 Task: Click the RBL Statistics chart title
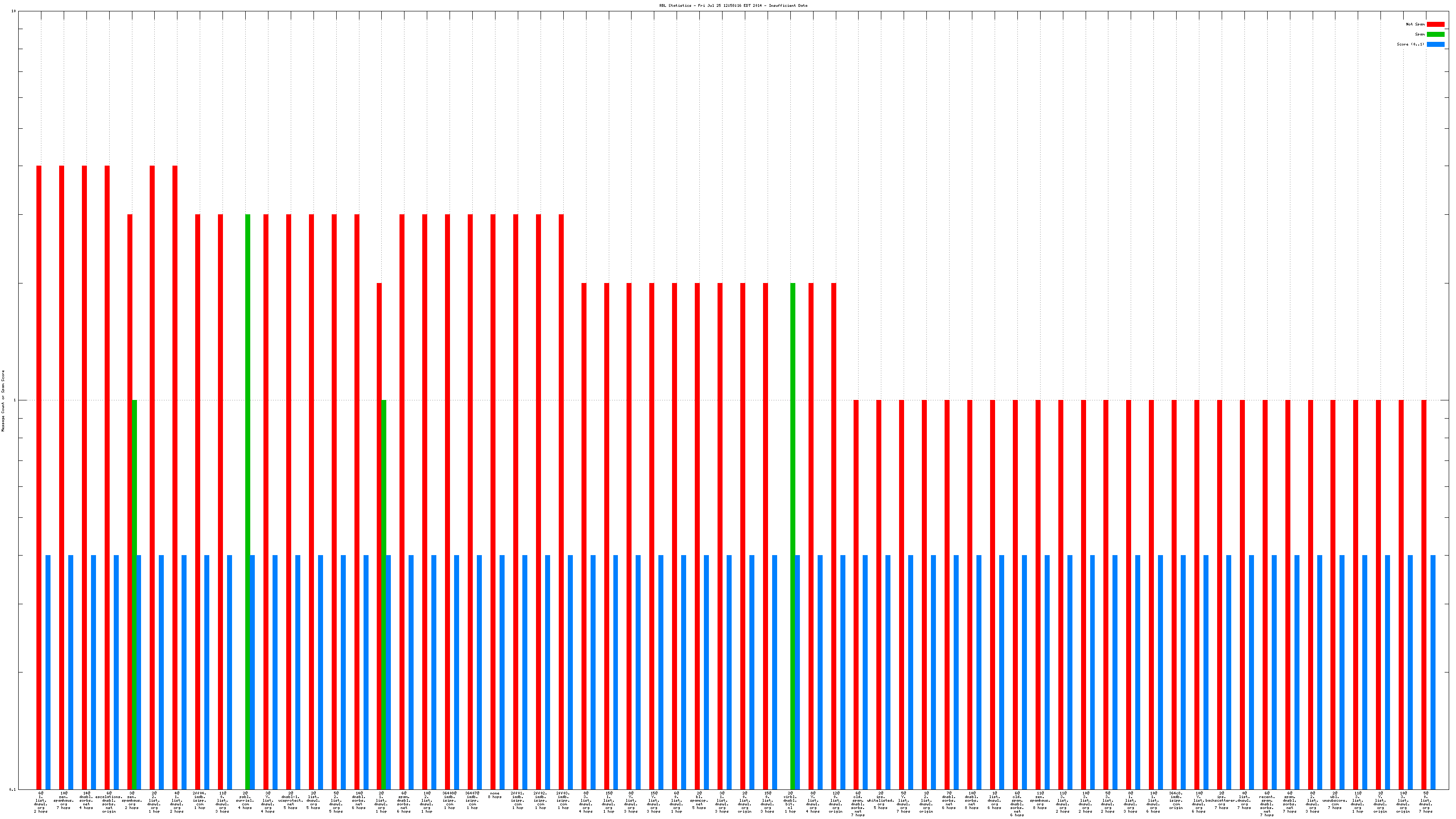(733, 5)
